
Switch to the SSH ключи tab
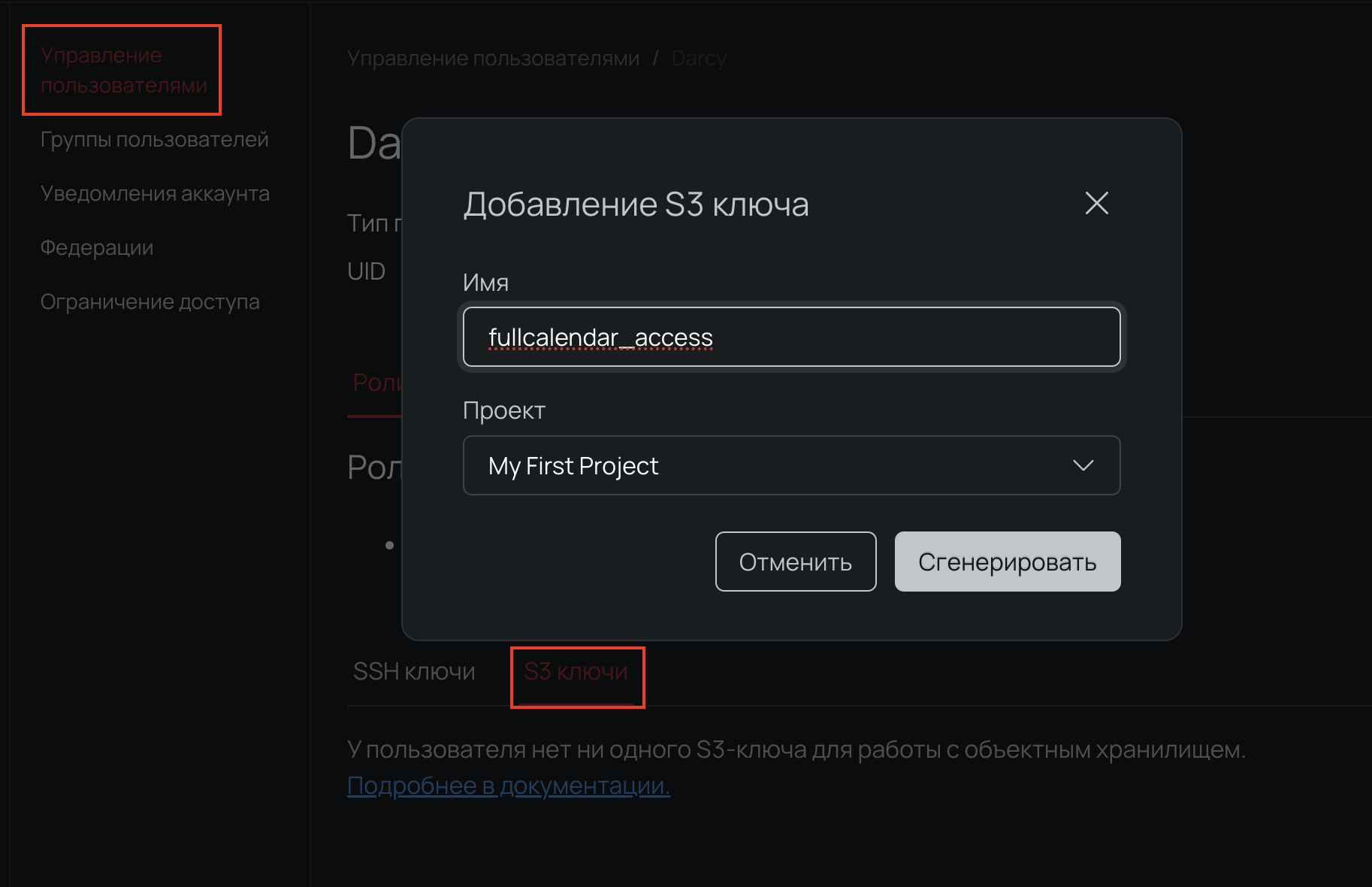[414, 671]
